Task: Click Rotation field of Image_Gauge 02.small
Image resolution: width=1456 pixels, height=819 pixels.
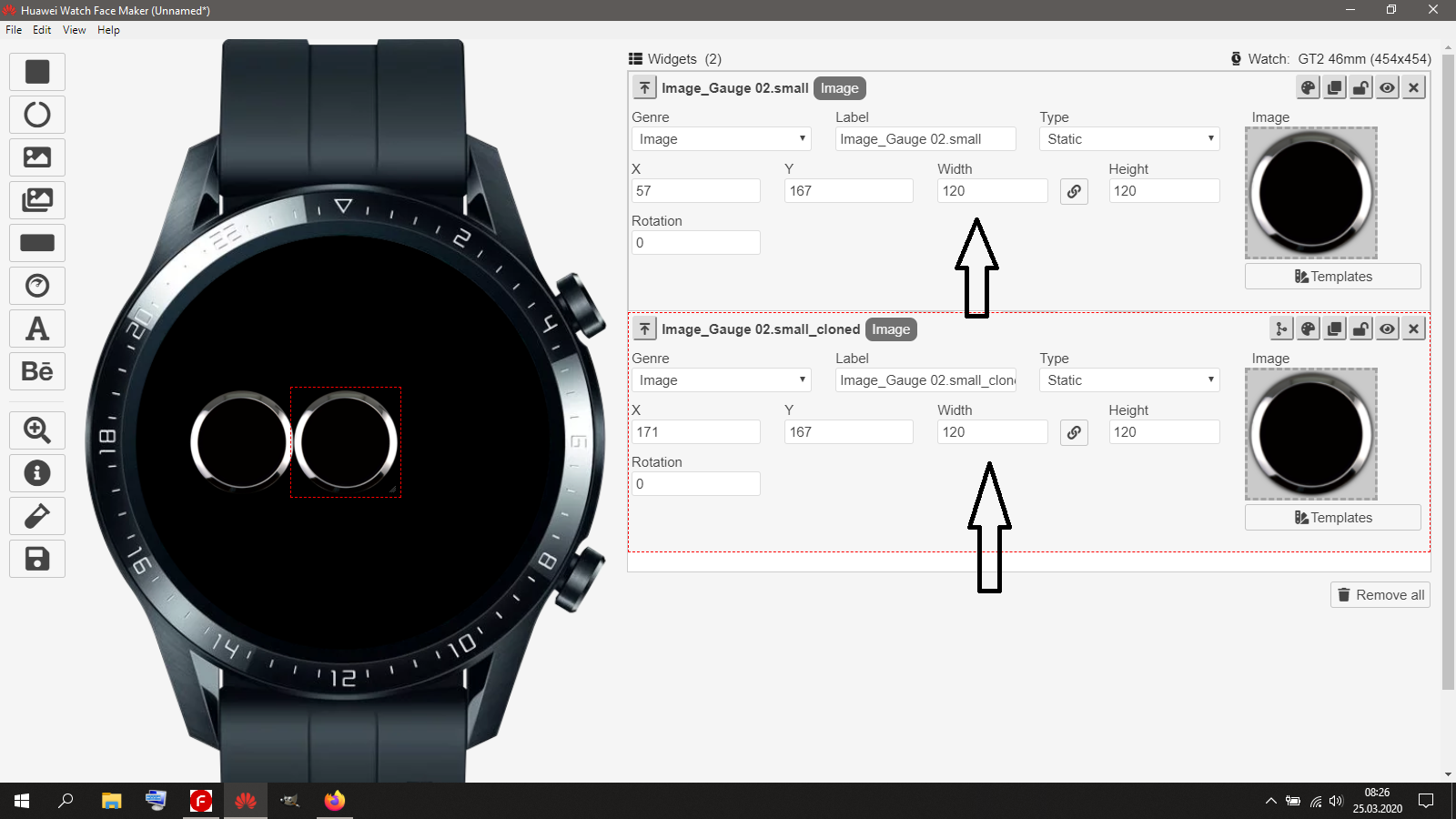Action: (696, 243)
